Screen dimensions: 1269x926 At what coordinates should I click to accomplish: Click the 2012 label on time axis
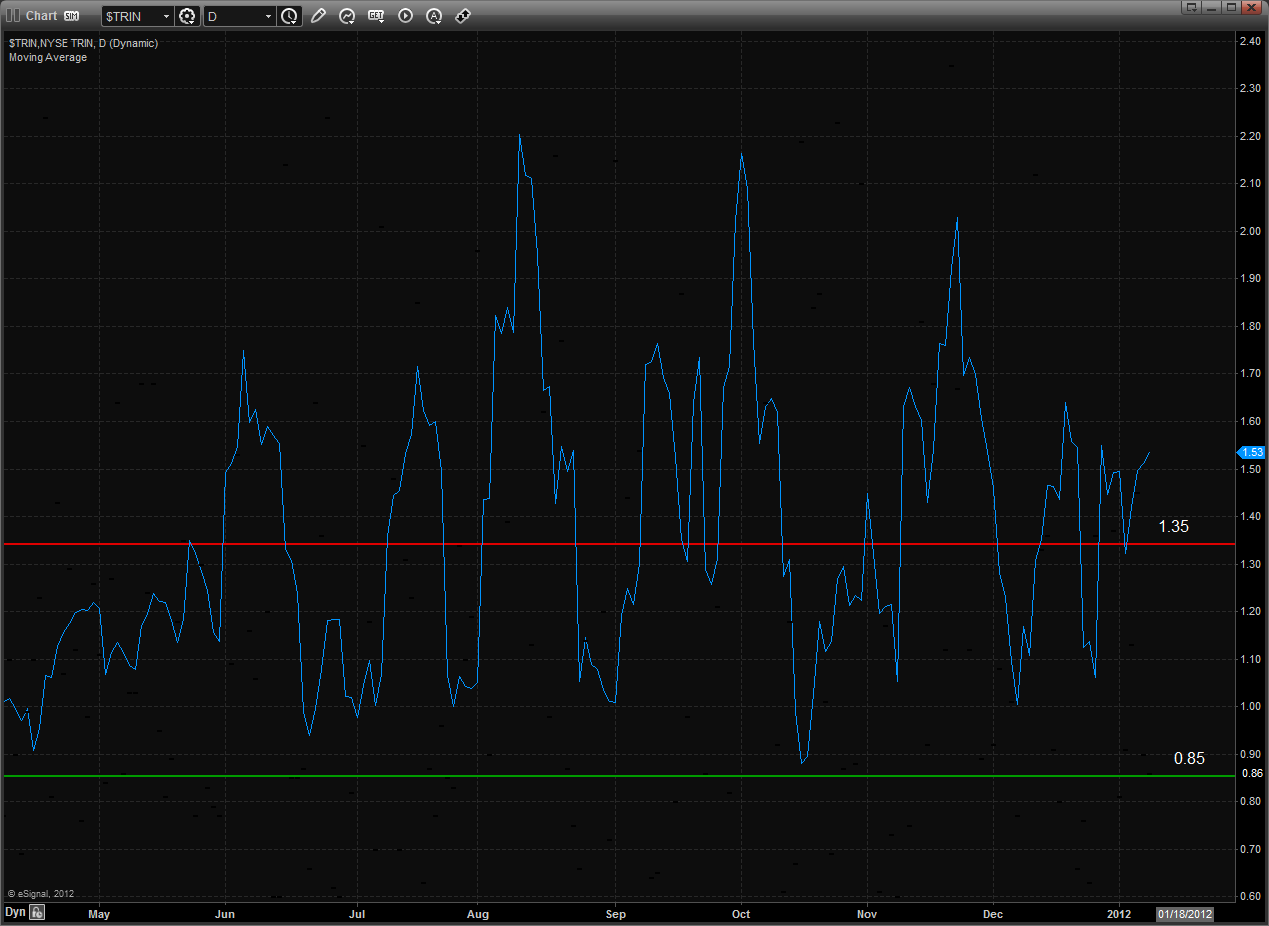pyautogui.click(x=1119, y=913)
